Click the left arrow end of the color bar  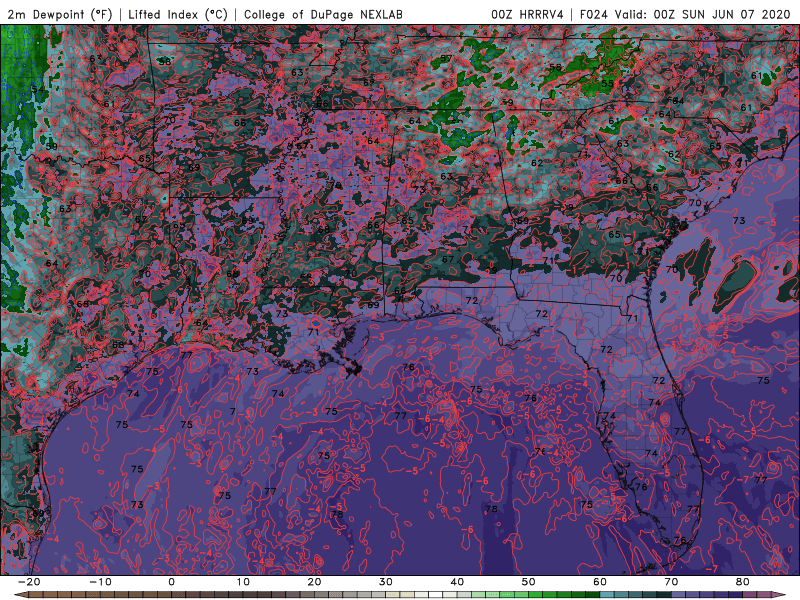coord(19,595)
